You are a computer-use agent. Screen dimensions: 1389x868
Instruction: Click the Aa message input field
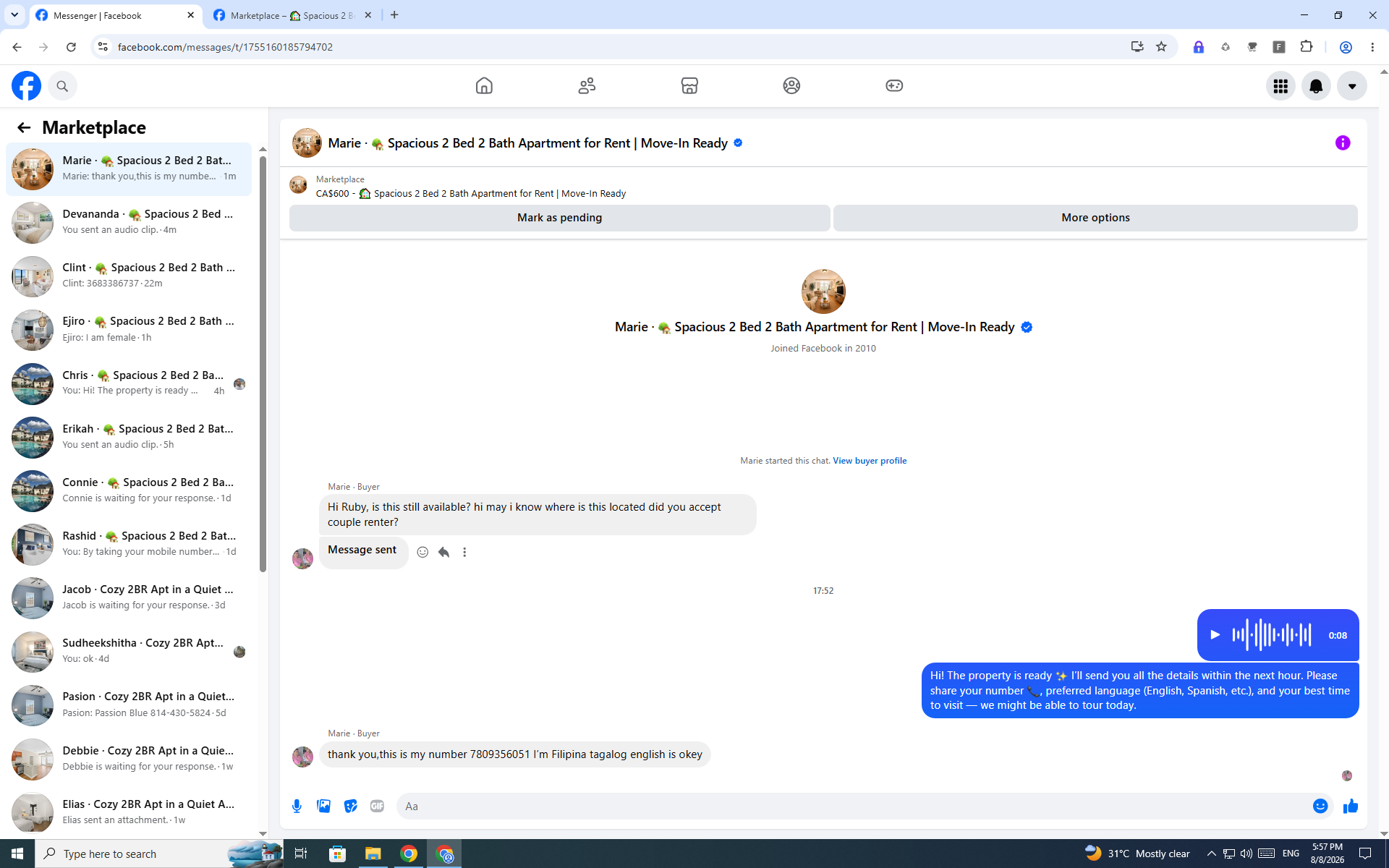(854, 807)
